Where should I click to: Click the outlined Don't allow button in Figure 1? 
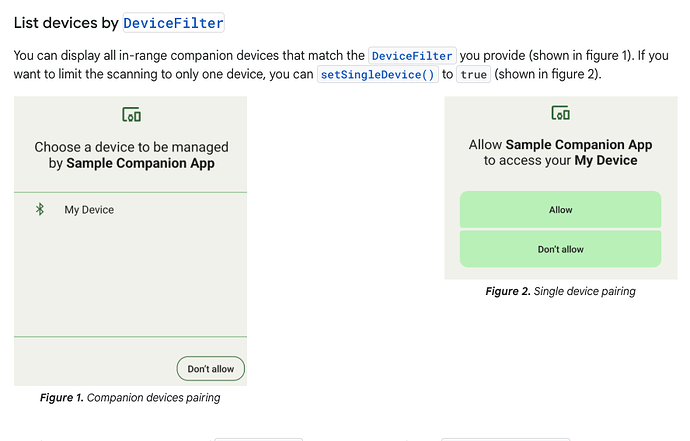coord(211,369)
